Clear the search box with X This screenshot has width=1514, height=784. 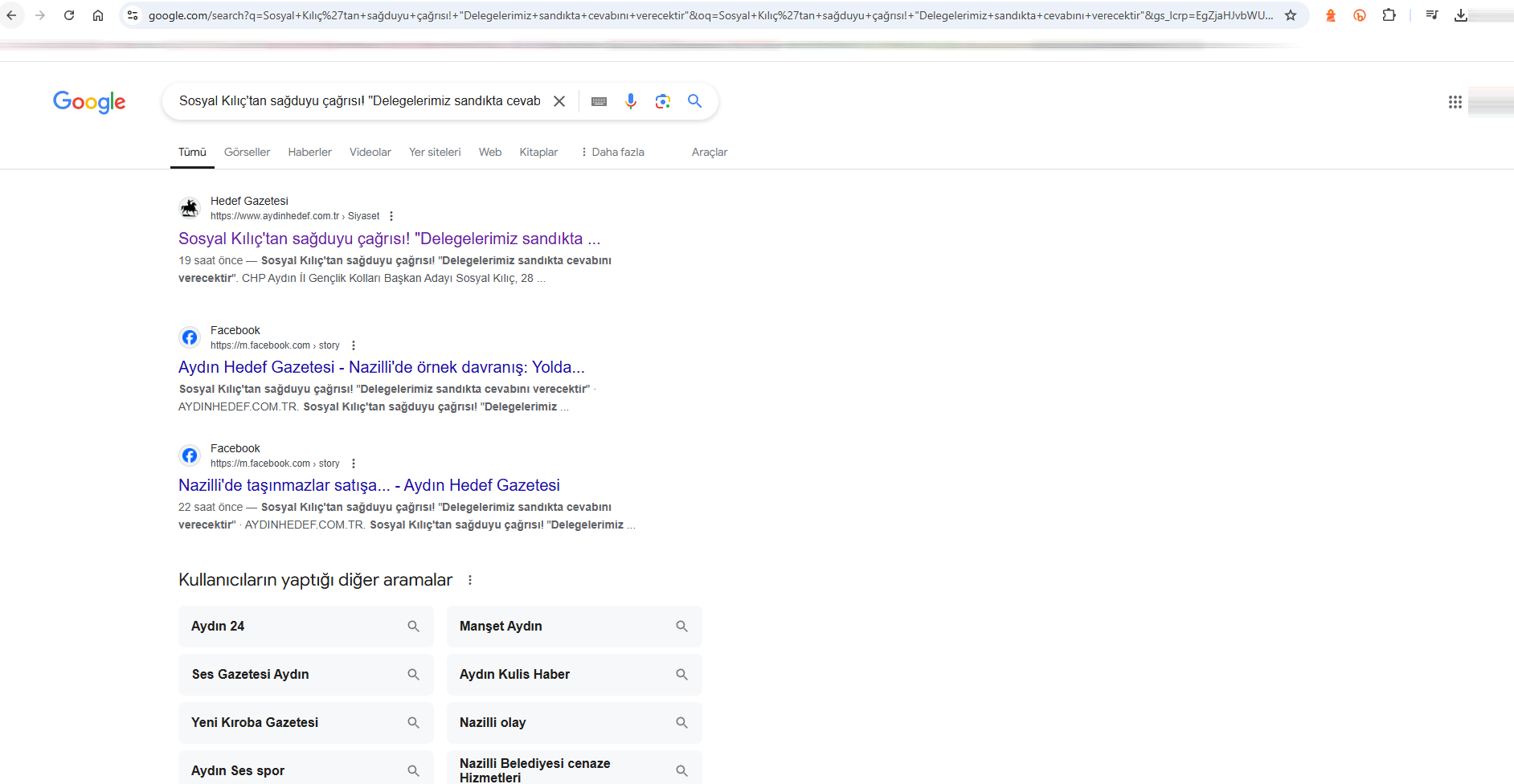pyautogui.click(x=559, y=101)
